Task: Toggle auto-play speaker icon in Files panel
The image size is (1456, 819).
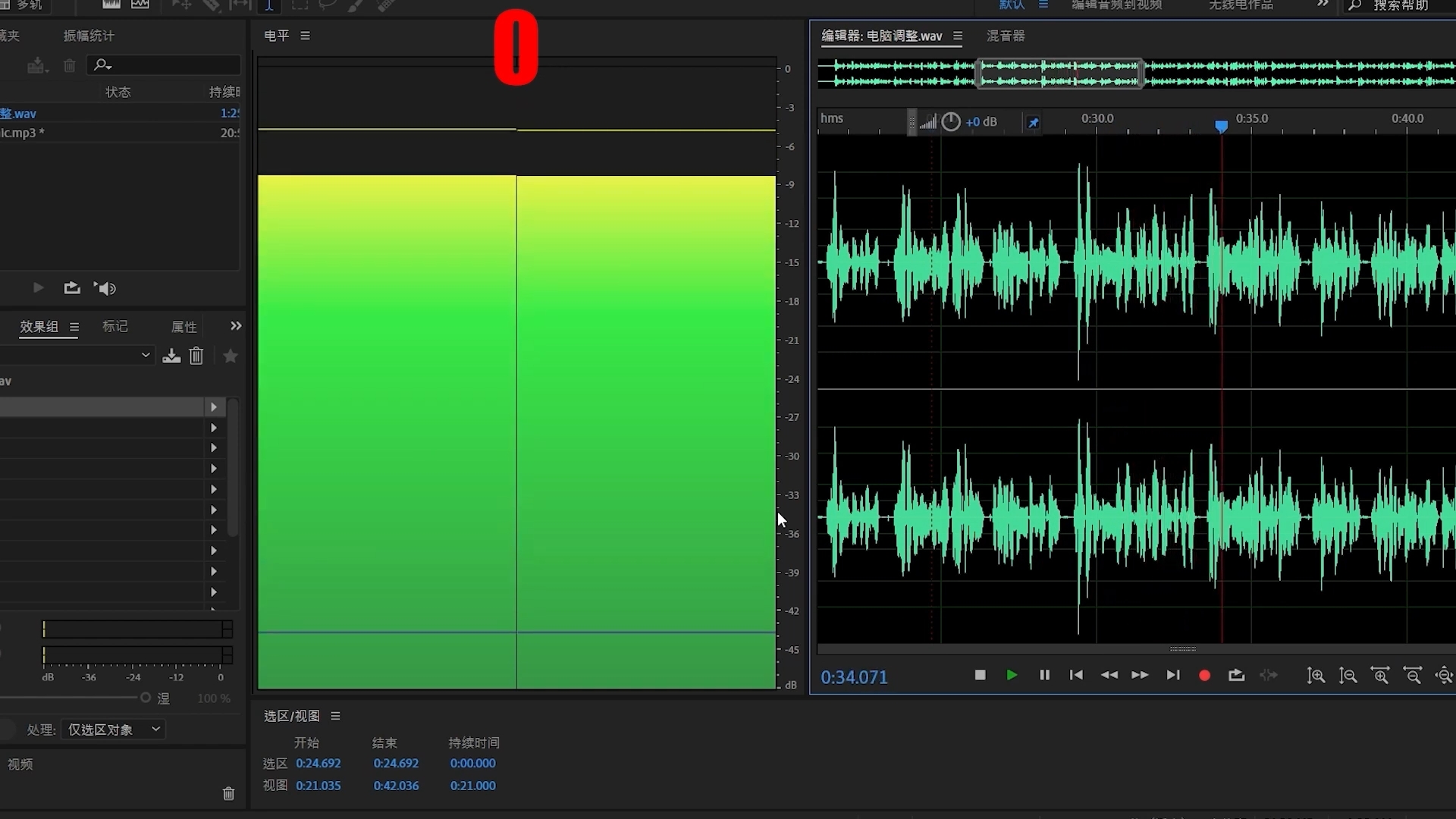Action: pos(105,288)
